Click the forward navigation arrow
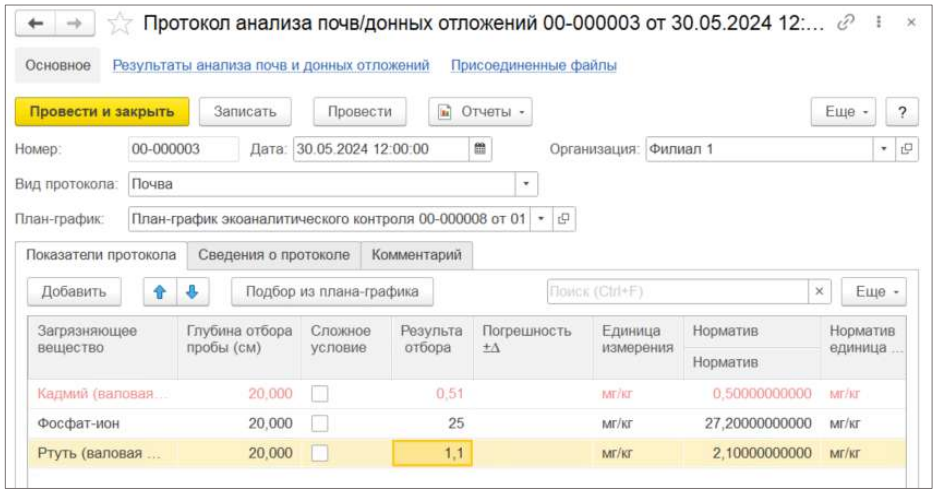 coord(74,24)
